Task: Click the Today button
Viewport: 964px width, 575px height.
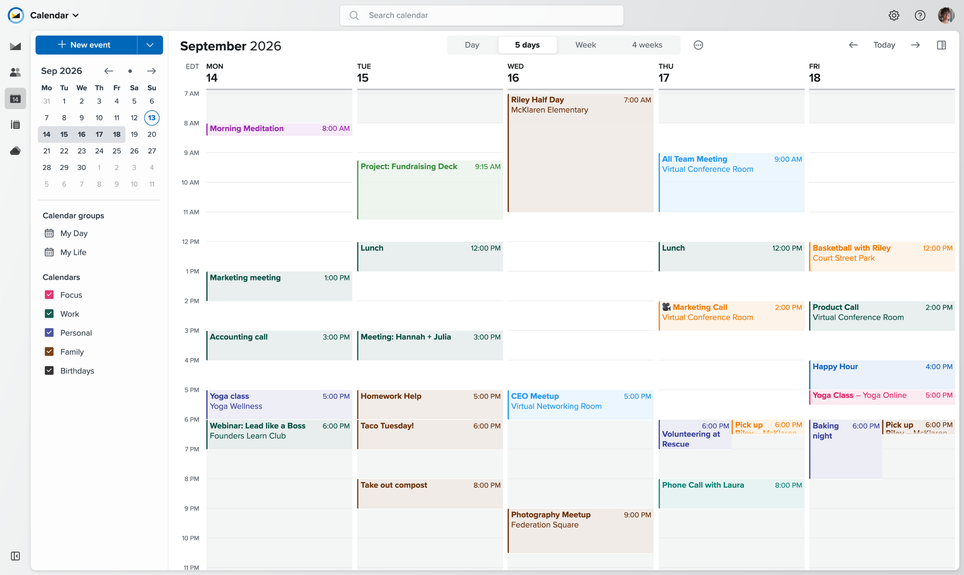Action: pos(884,45)
